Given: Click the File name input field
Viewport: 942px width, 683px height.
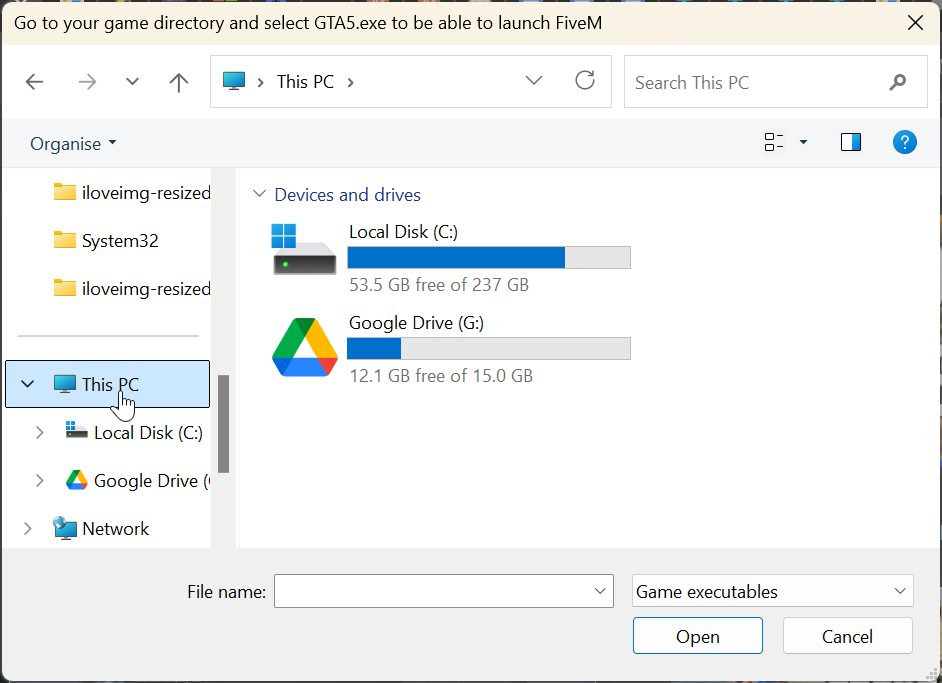Looking at the screenshot, I should (x=434, y=591).
